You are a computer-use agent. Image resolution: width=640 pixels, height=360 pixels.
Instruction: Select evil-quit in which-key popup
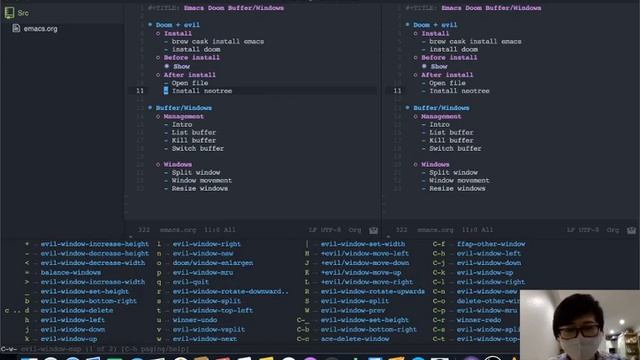click(190, 282)
